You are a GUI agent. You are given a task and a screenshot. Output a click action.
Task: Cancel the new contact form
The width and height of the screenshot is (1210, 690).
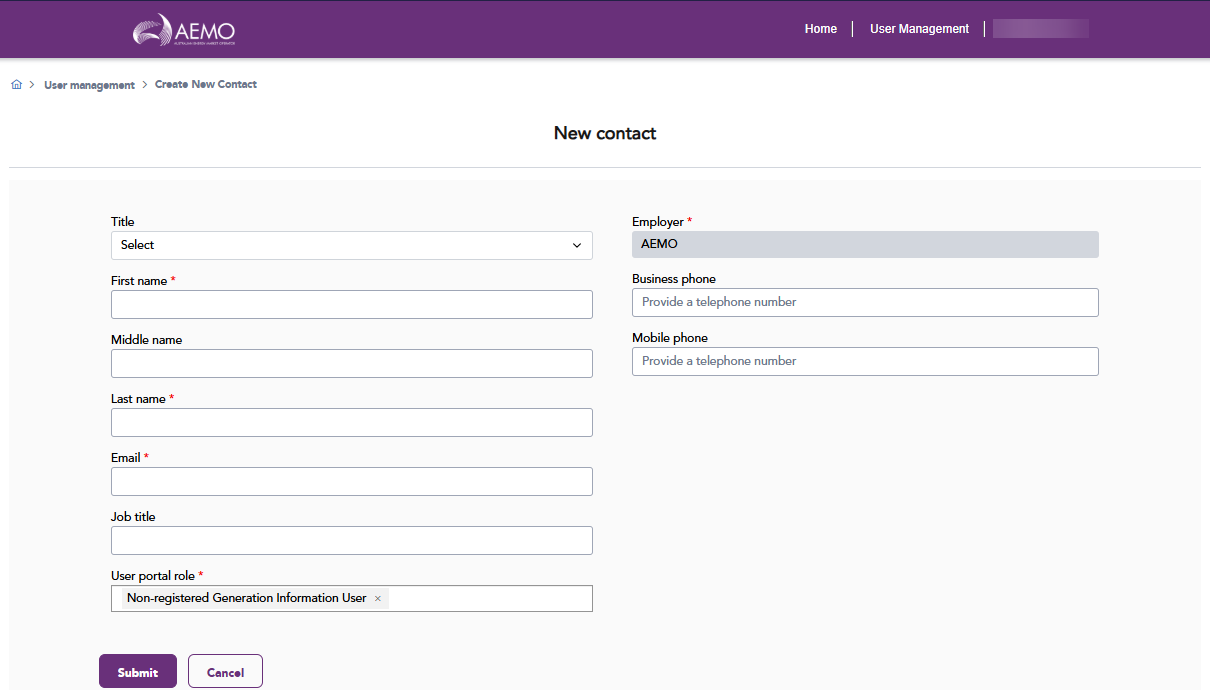pos(225,671)
